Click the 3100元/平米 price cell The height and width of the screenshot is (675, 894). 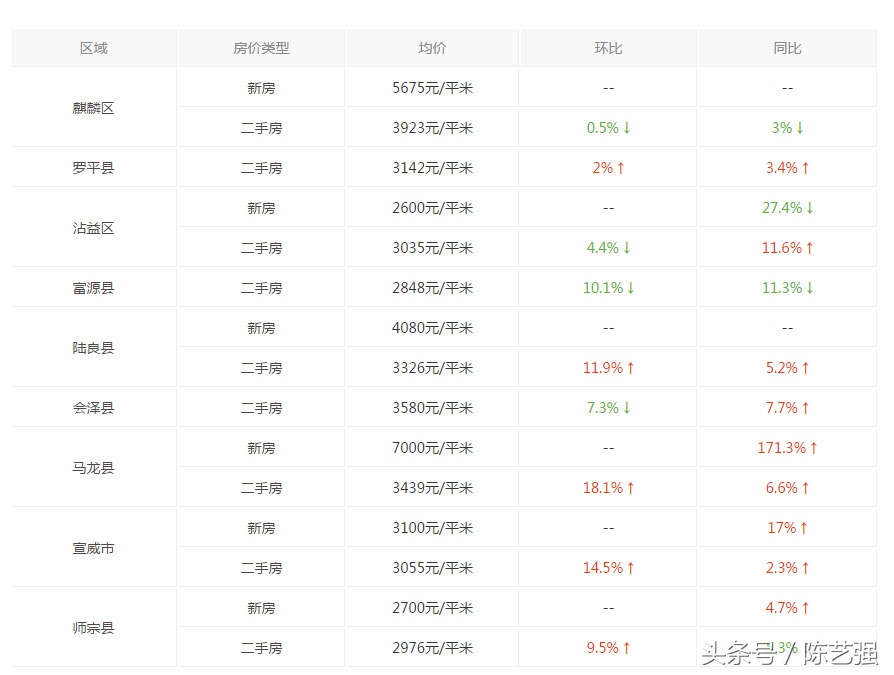click(432, 528)
